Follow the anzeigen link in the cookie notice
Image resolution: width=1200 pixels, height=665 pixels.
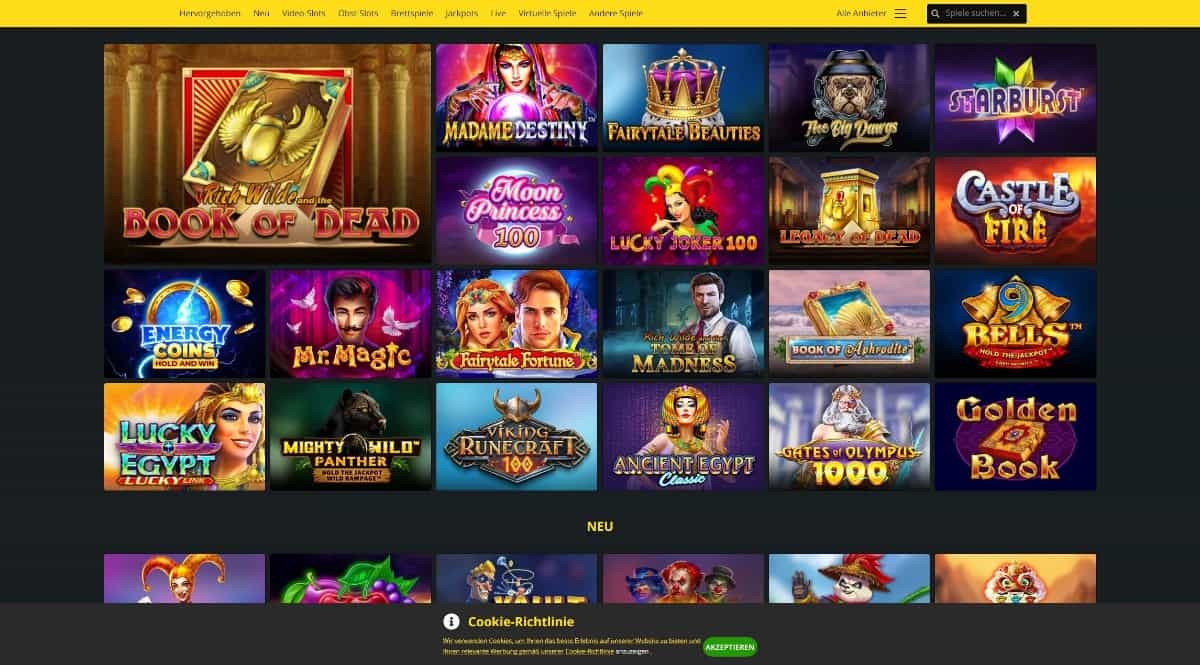[x=633, y=651]
